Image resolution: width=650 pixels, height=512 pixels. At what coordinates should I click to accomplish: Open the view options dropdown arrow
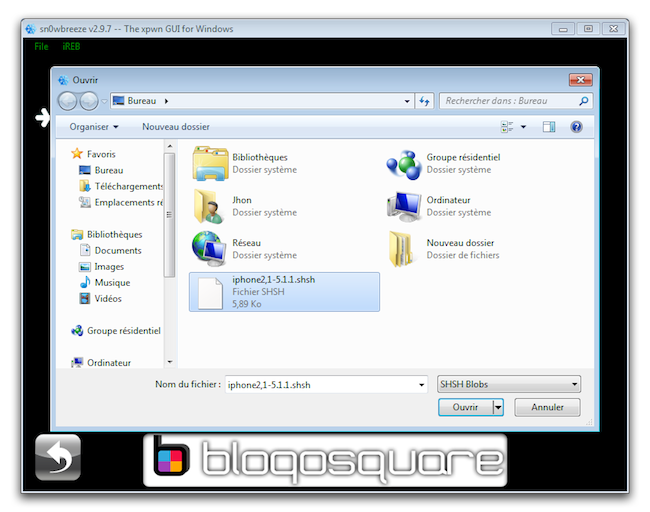tap(523, 127)
